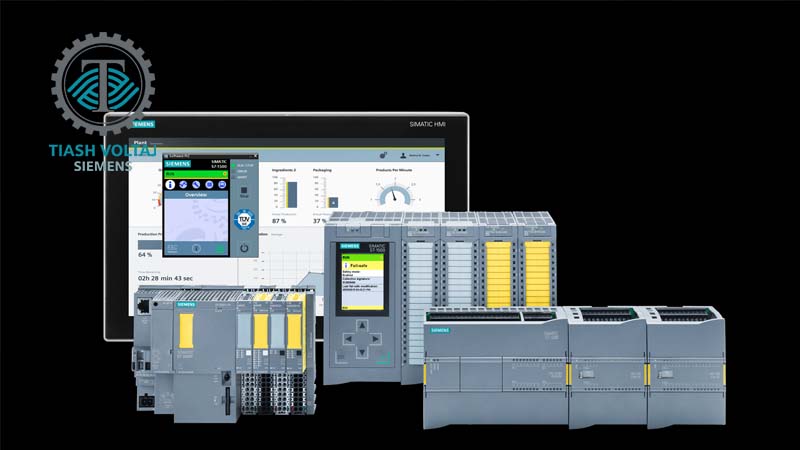Click the right arrow key on S7-1500 CPU
Screen dimensions: 800x450
(376, 338)
